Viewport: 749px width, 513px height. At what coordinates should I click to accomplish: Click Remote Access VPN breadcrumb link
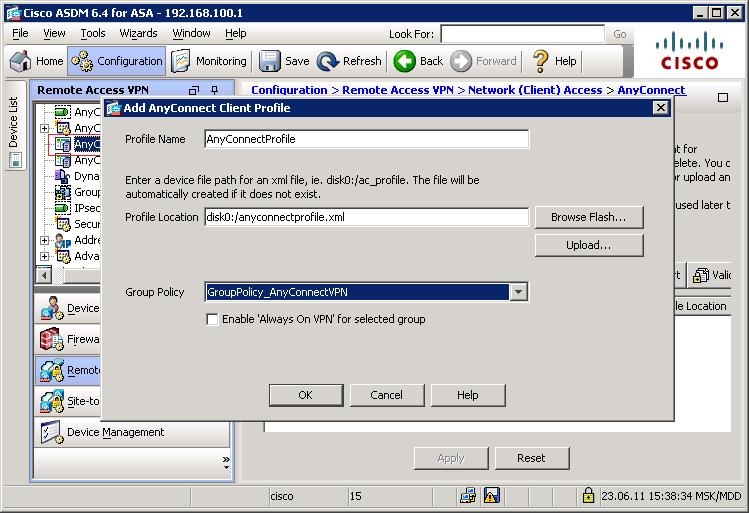click(398, 90)
